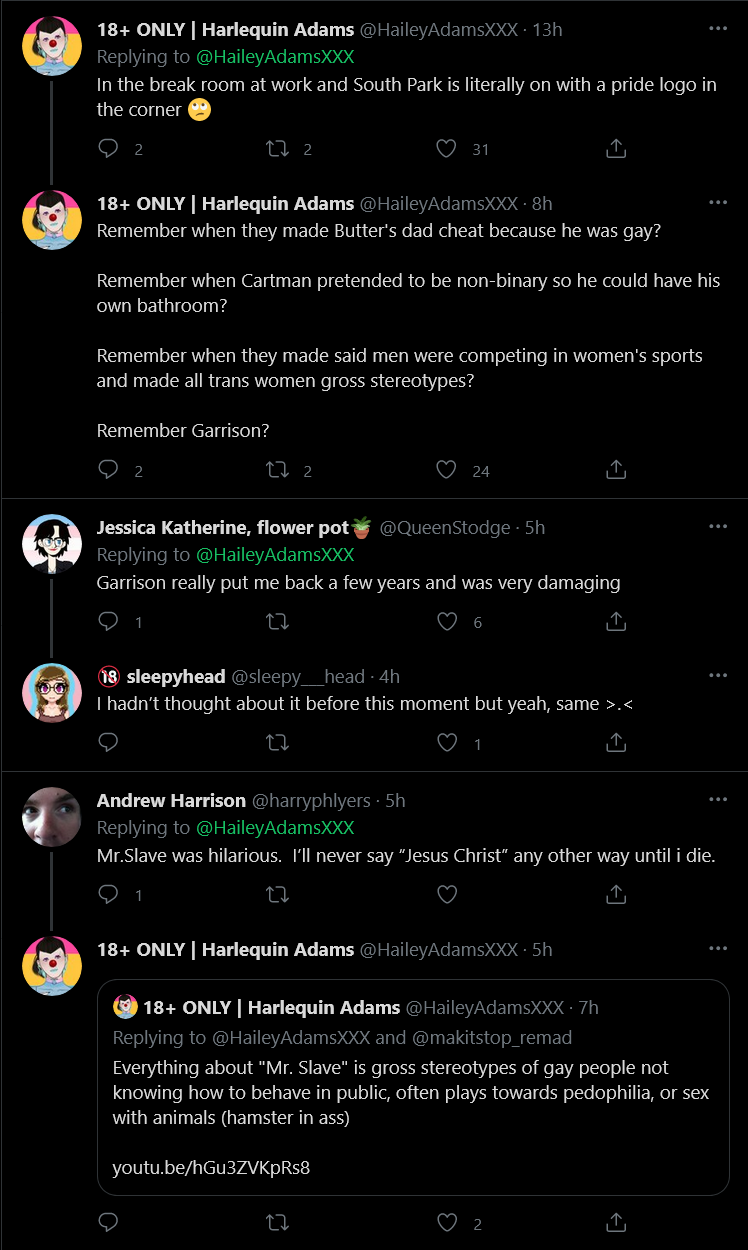The width and height of the screenshot is (748, 1250).
Task: Reply to Andrew Harrison's Mr.Slave tweet
Action: point(109,895)
